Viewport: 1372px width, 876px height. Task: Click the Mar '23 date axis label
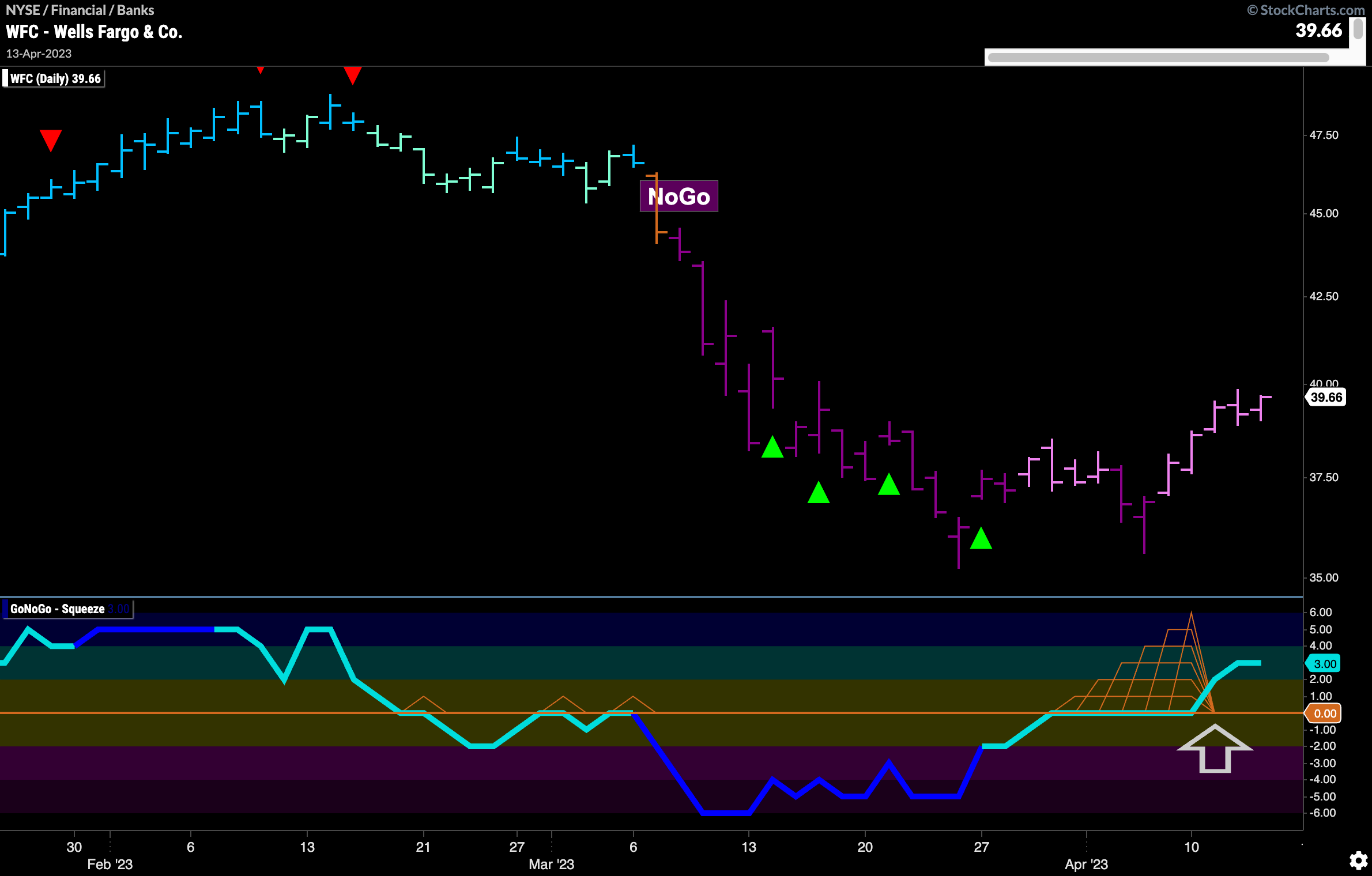coord(551,864)
